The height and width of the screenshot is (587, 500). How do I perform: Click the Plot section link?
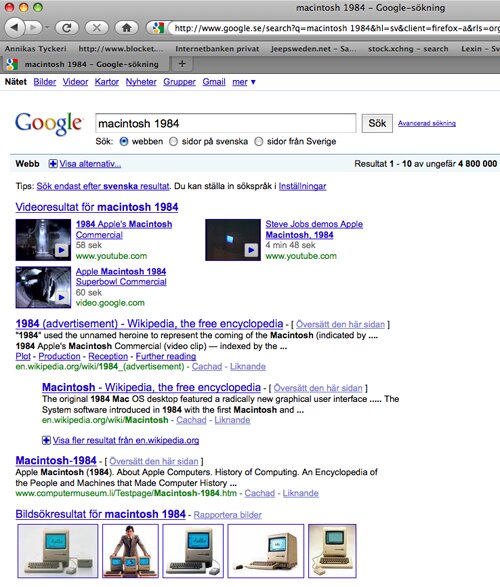click(x=23, y=356)
